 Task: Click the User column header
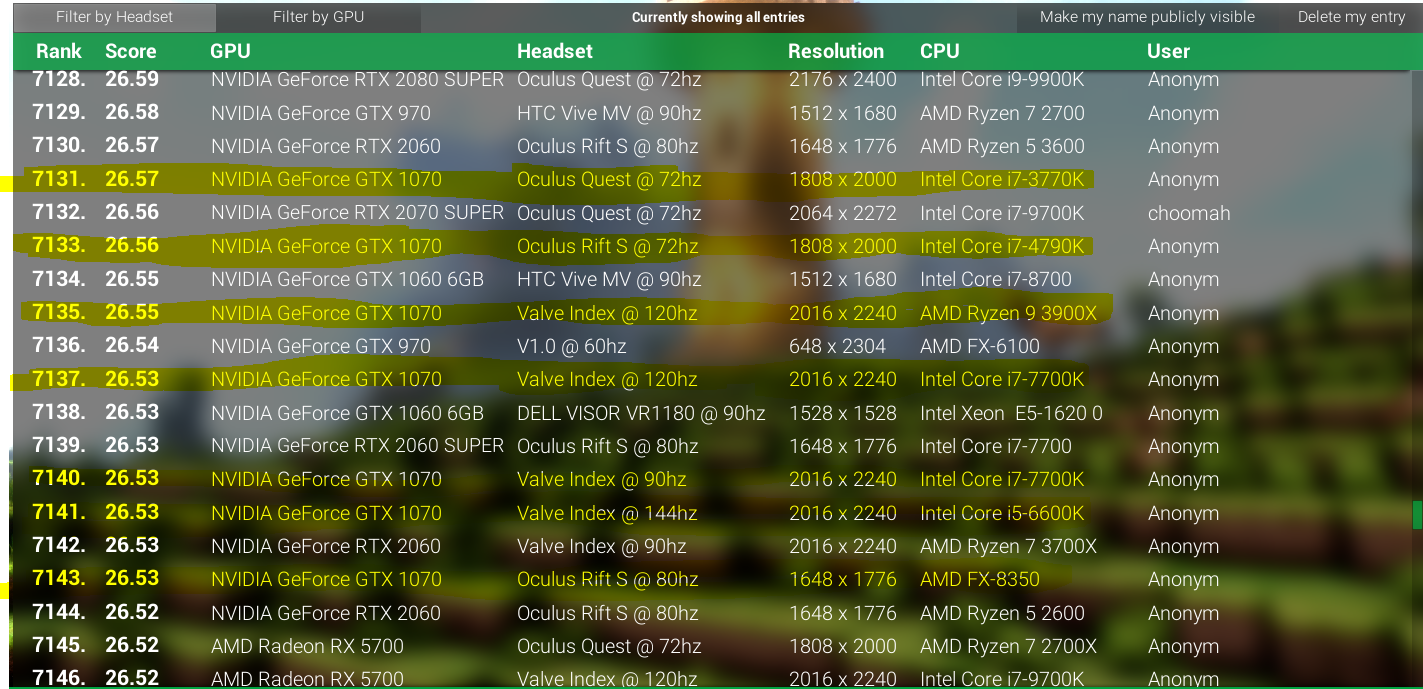click(1168, 51)
